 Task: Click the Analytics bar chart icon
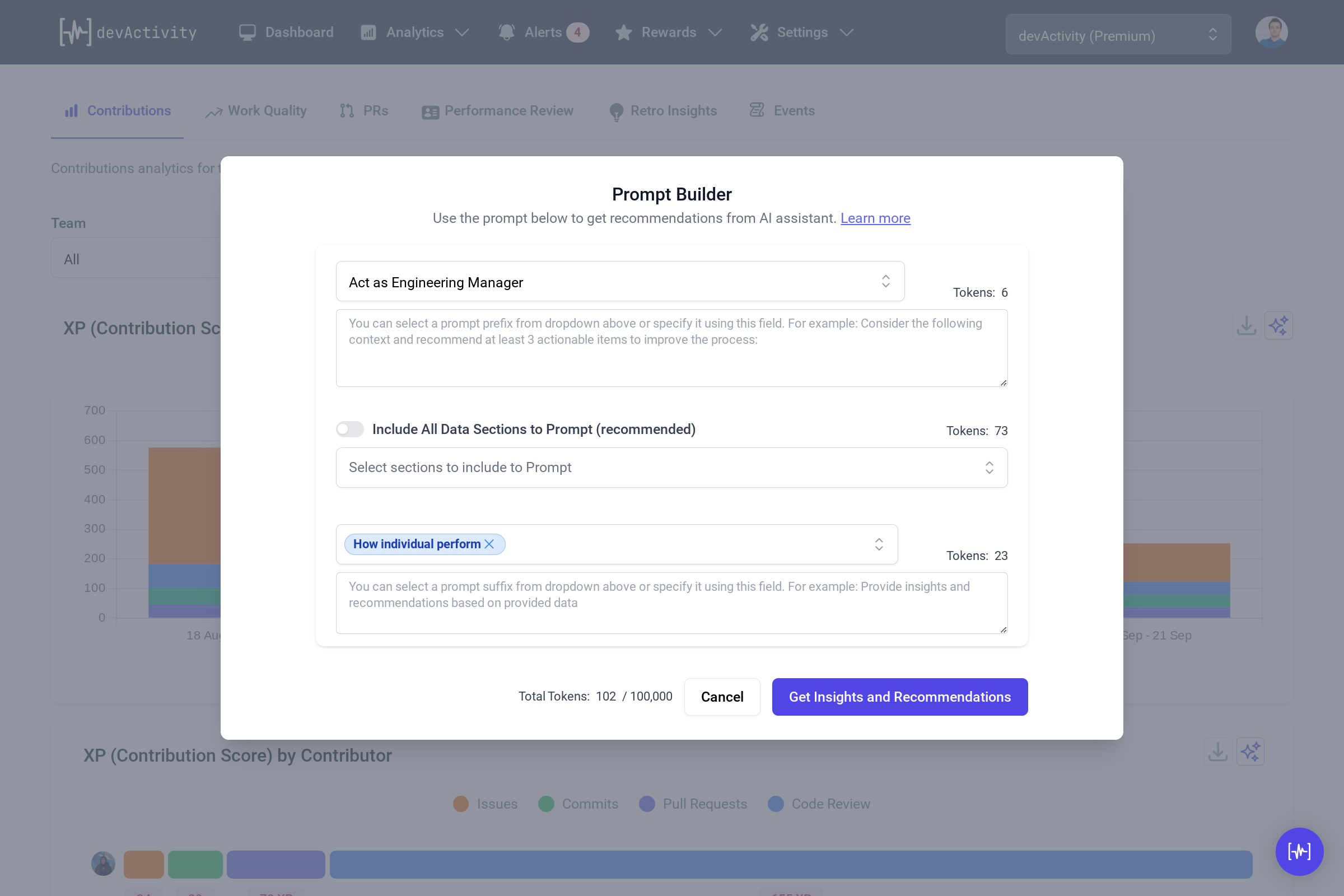pyautogui.click(x=368, y=32)
